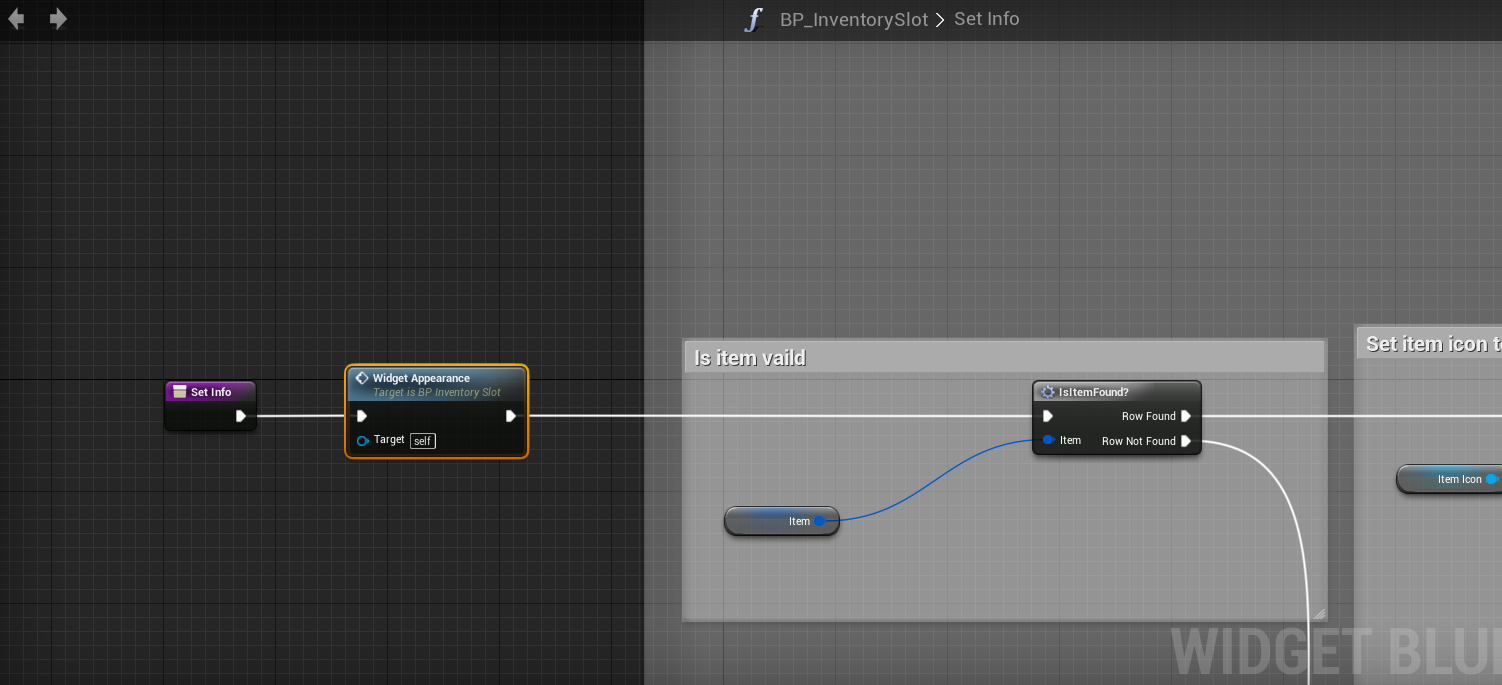Click the IsItemFound? execution input pin

1048,416
